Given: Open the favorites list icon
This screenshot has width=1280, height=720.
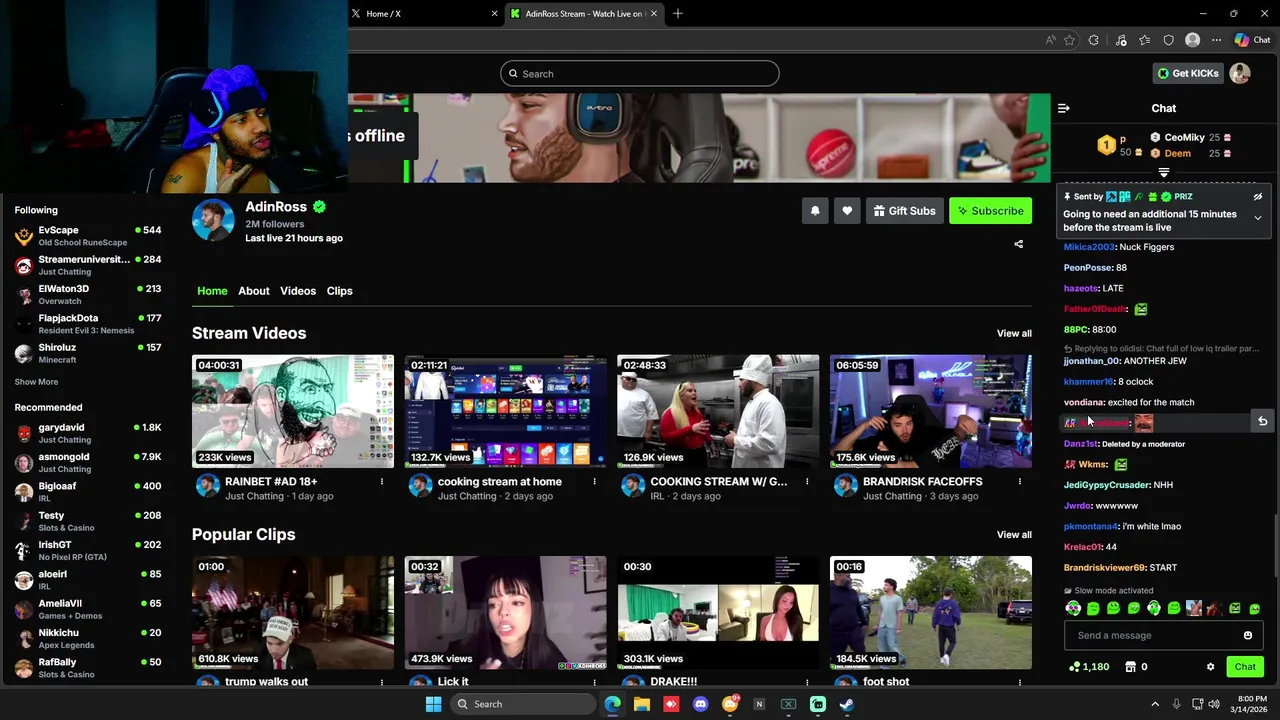Looking at the screenshot, I should (1144, 41).
